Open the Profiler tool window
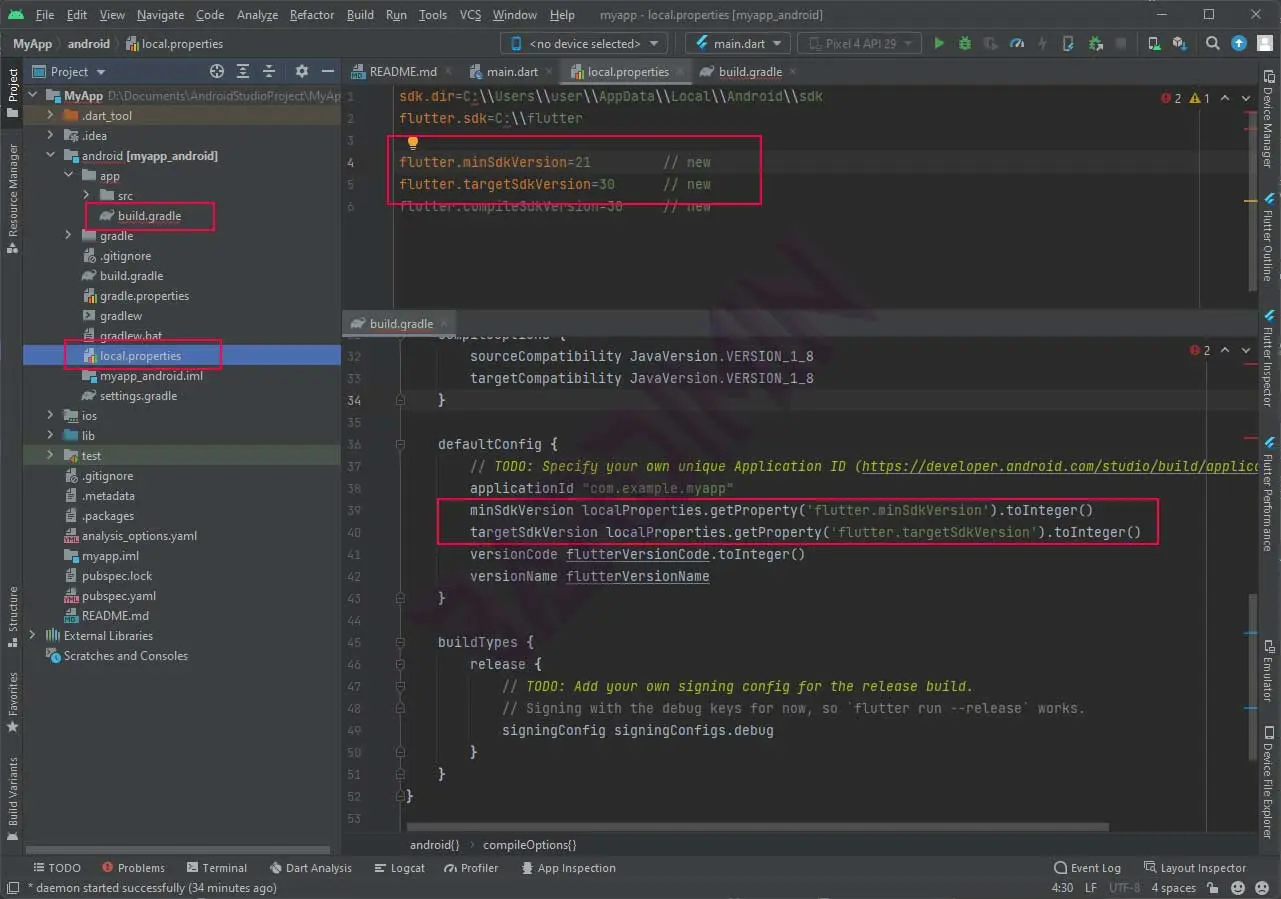The width and height of the screenshot is (1281, 899). (x=471, y=868)
